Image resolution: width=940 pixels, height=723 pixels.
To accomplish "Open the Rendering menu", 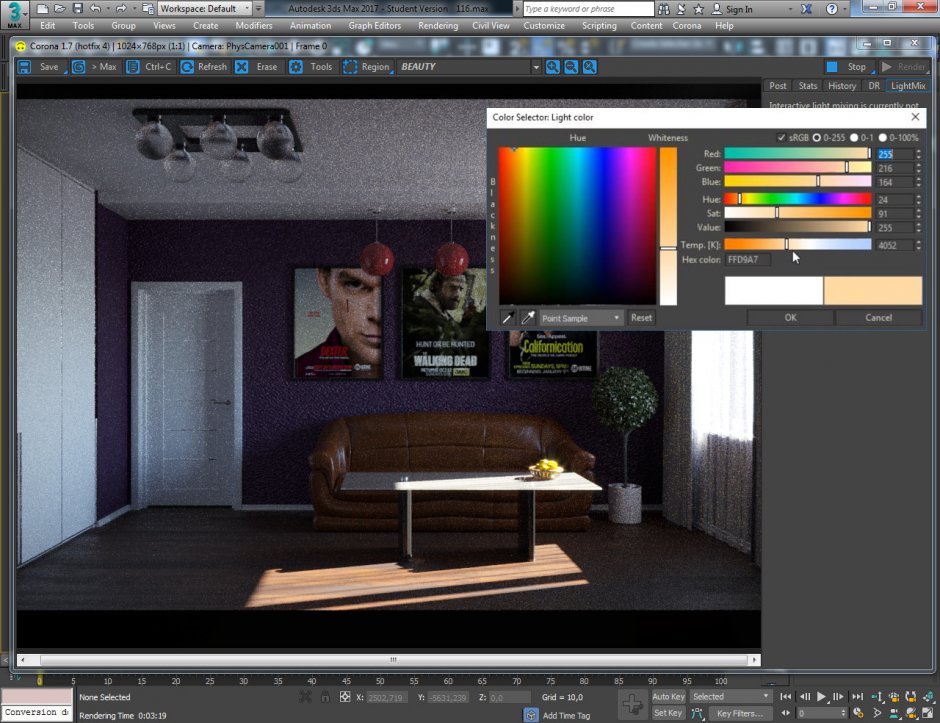I will (x=438, y=26).
